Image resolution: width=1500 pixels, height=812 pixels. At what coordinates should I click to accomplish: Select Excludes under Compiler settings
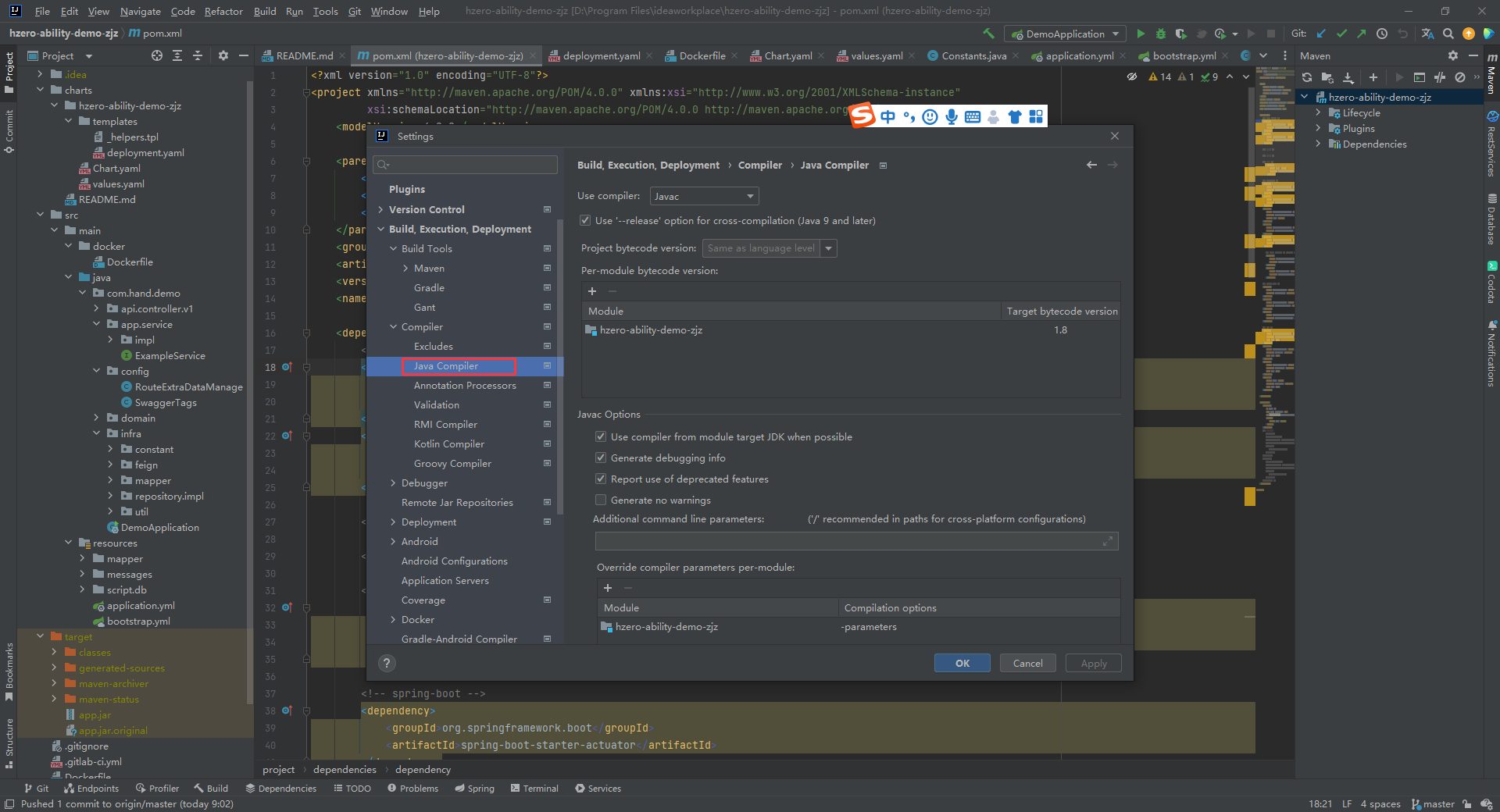434,347
